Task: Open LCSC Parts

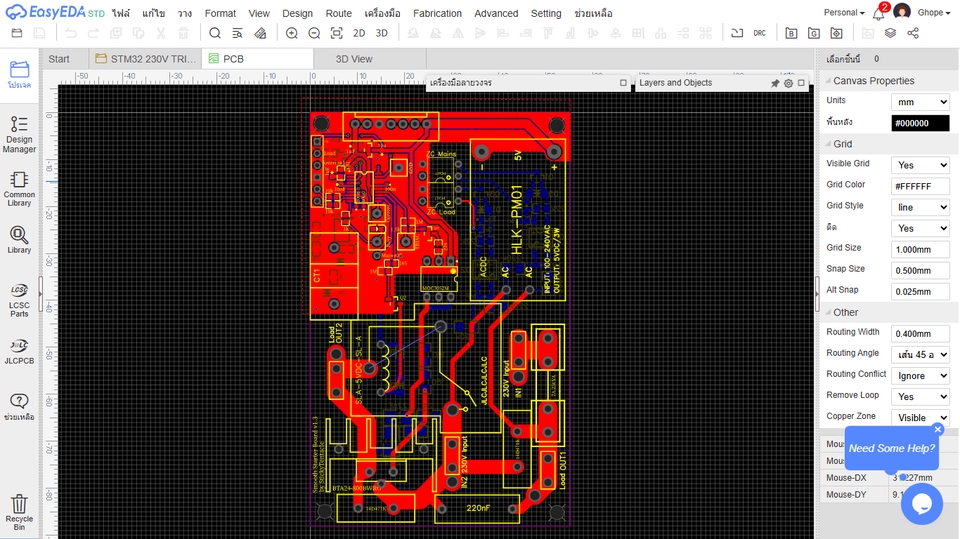Action: point(19,300)
